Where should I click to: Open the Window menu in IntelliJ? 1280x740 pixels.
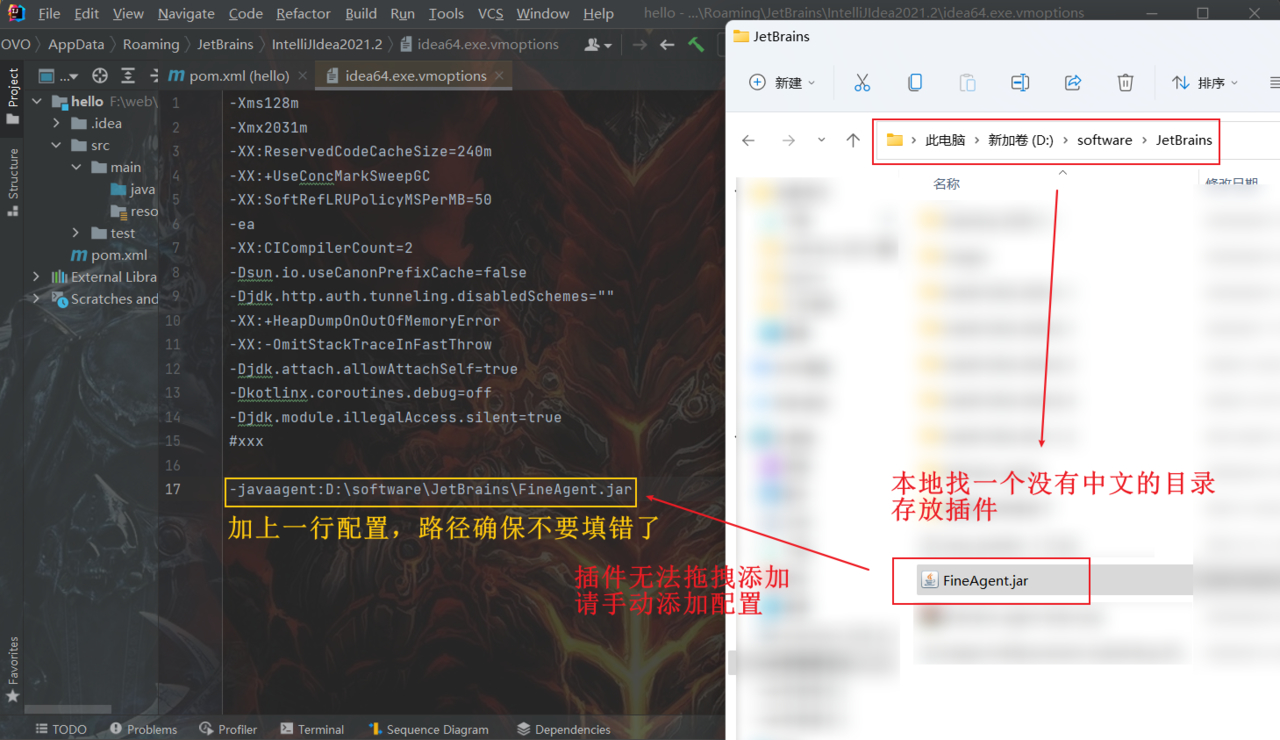pyautogui.click(x=541, y=14)
